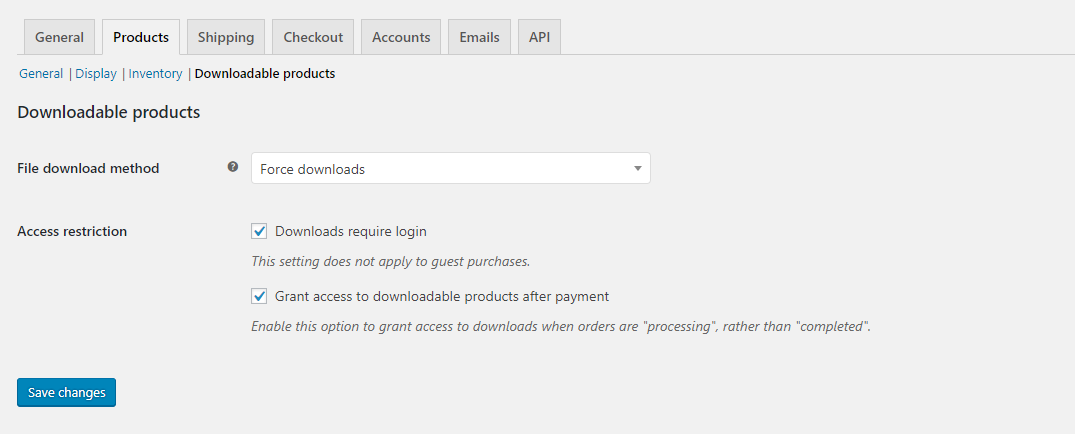Click the help icon beside File download method

tap(233, 167)
